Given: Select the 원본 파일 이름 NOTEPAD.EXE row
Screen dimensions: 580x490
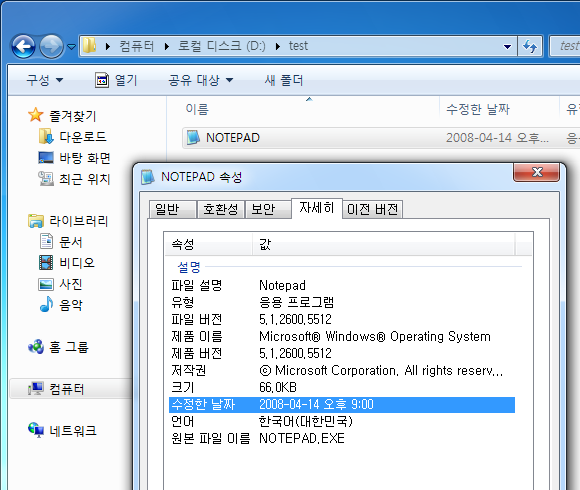Looking at the screenshot, I should click(342, 439).
